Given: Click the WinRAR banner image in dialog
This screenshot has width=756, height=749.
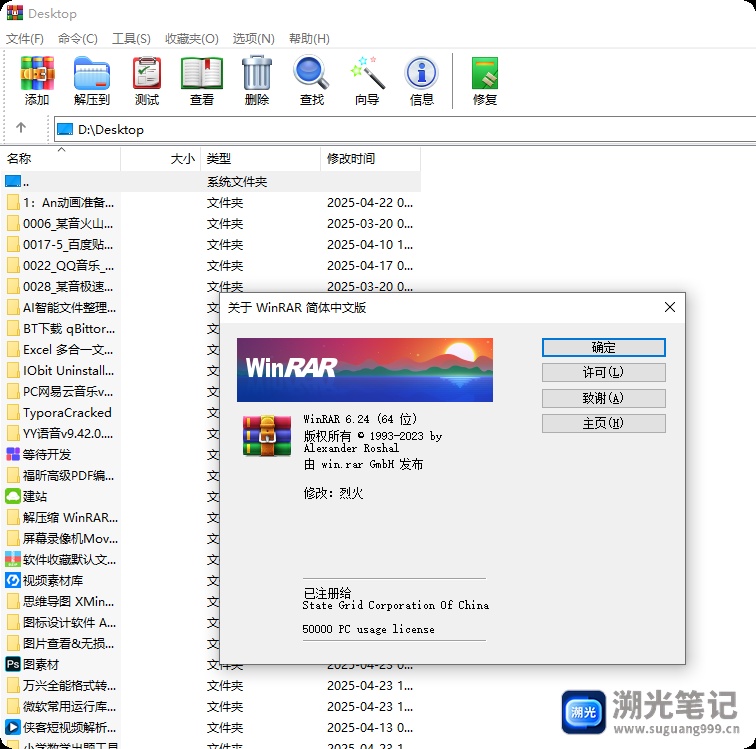Looking at the screenshot, I should (364, 370).
